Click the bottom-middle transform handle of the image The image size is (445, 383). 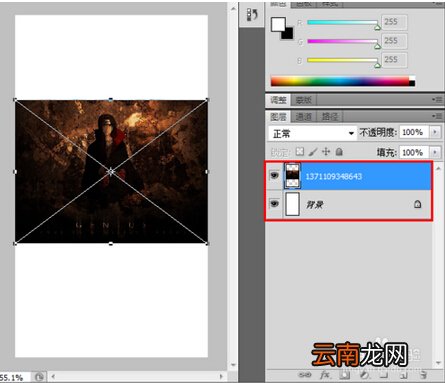pos(111,244)
